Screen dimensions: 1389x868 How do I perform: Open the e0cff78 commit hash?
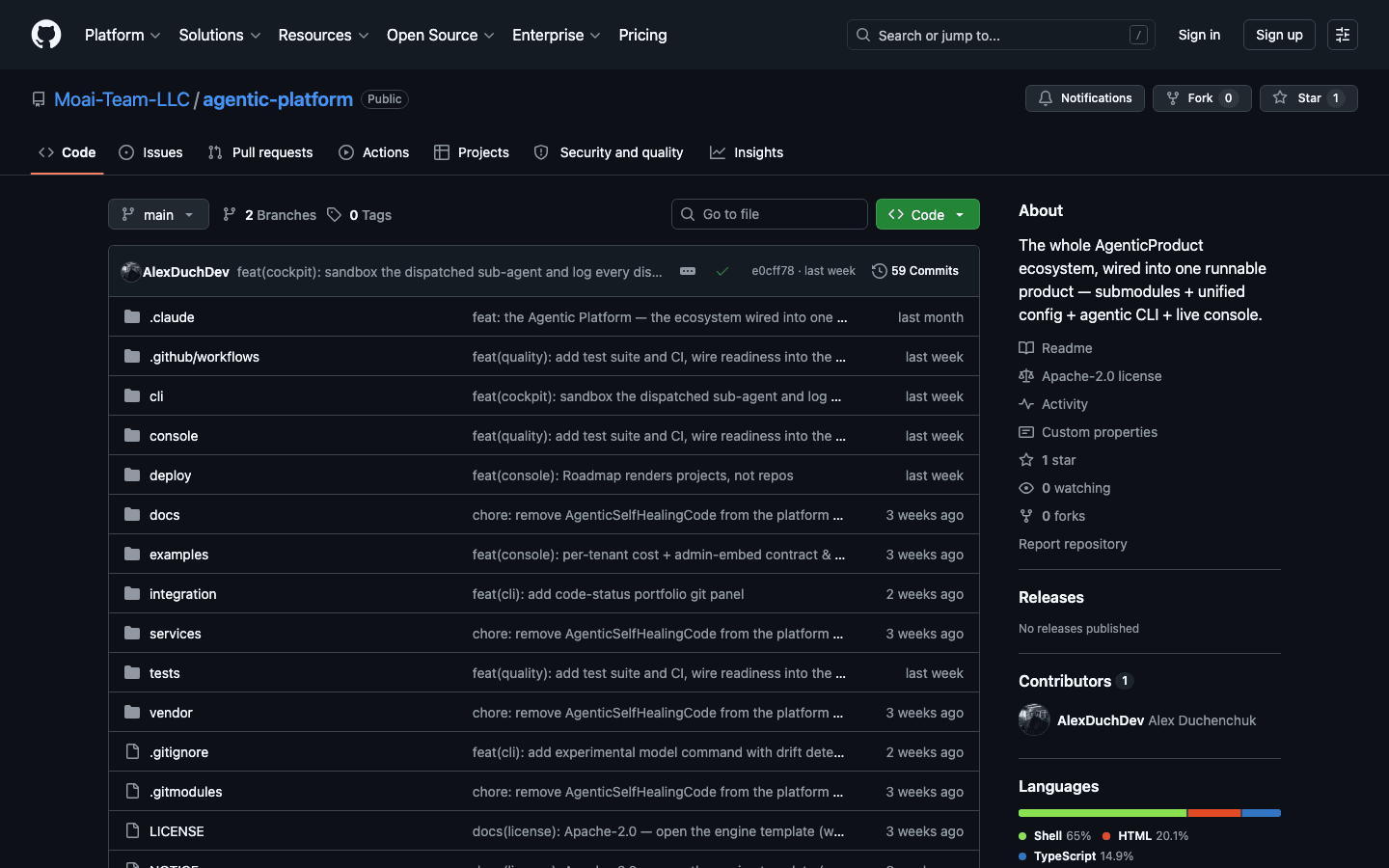coord(773,271)
